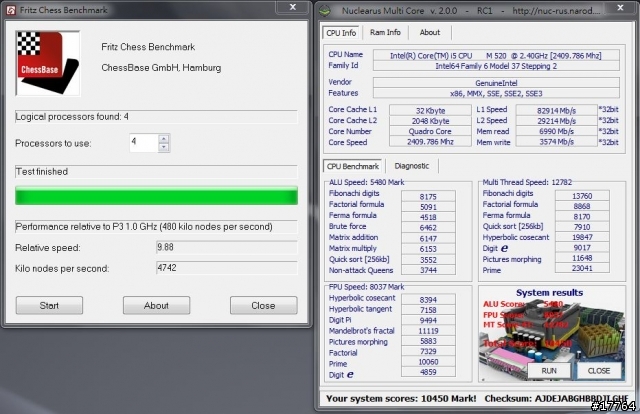Select the CPU Benchmark tab
Screen dimensions: 640x414
[x=353, y=166]
